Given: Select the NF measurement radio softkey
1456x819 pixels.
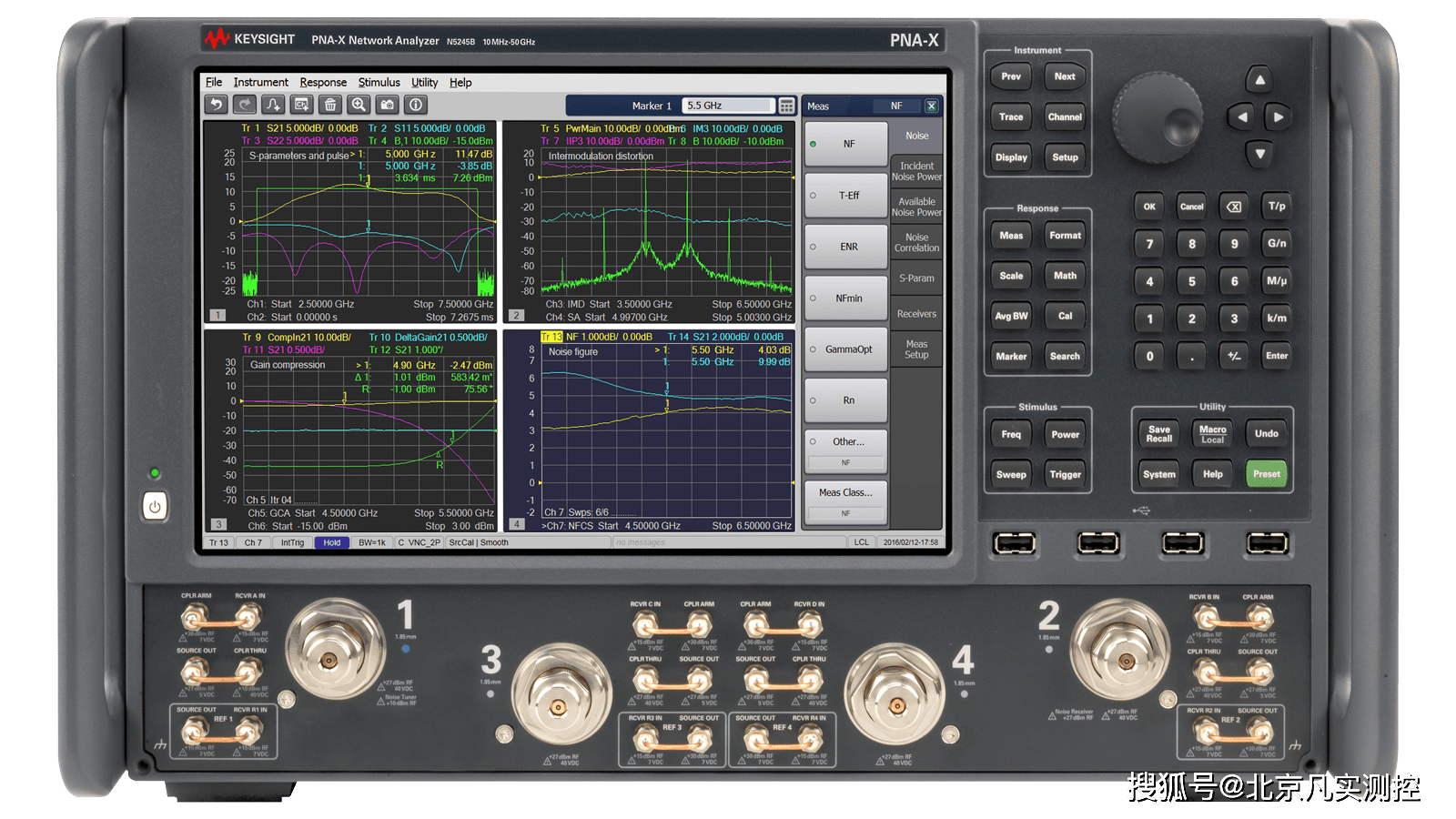Looking at the screenshot, I should [x=846, y=144].
